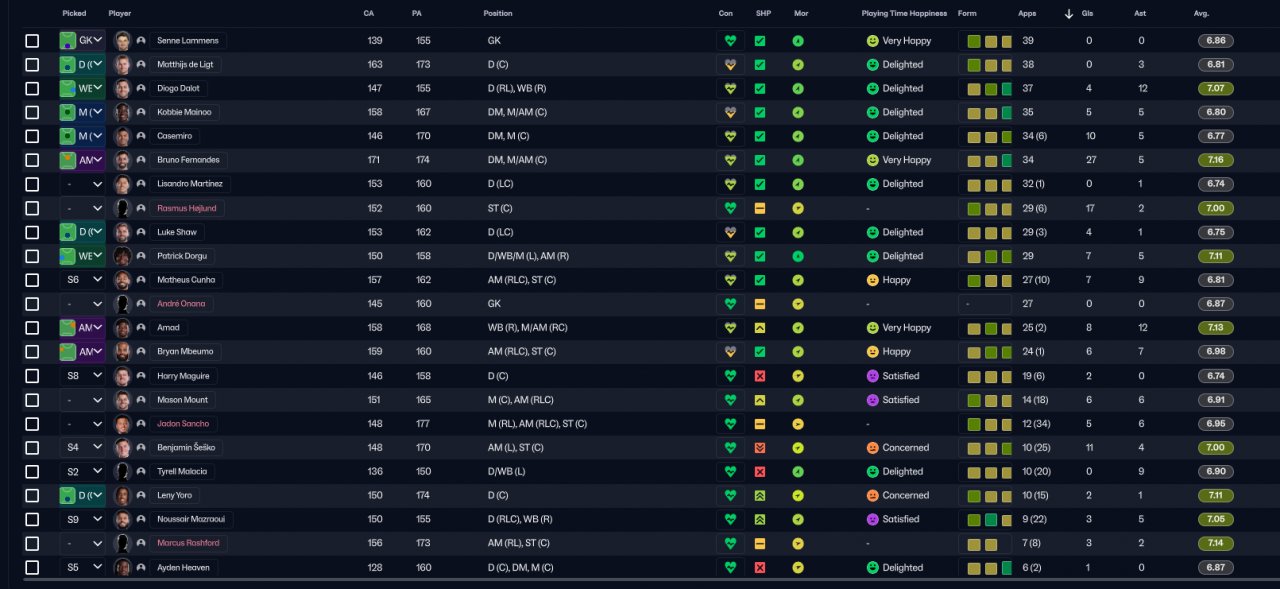Click Casemiro's match sharpness tick icon
Image resolution: width=1280 pixels, height=589 pixels.
coord(760,137)
